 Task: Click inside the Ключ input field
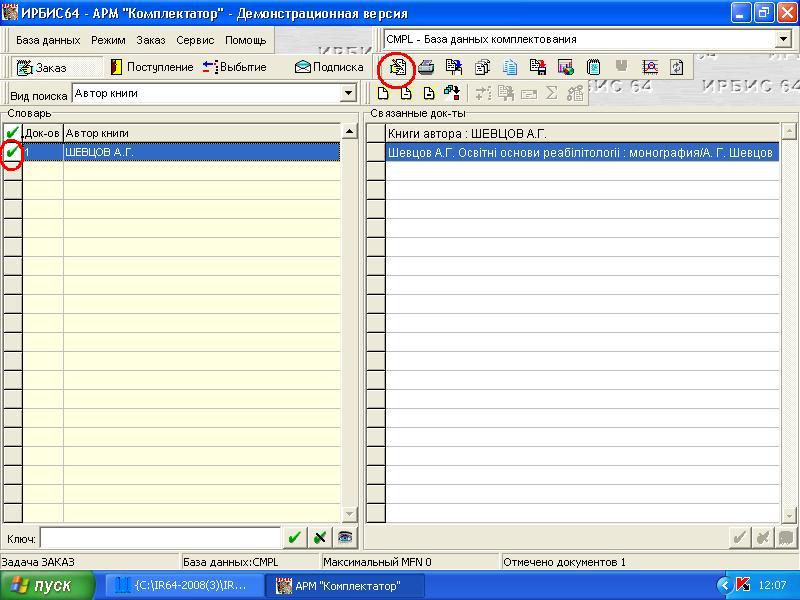click(160, 537)
